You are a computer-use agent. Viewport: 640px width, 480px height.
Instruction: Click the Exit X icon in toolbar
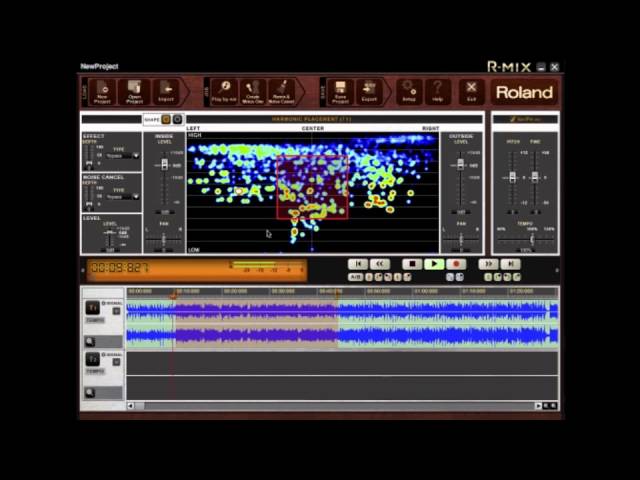(x=471, y=92)
